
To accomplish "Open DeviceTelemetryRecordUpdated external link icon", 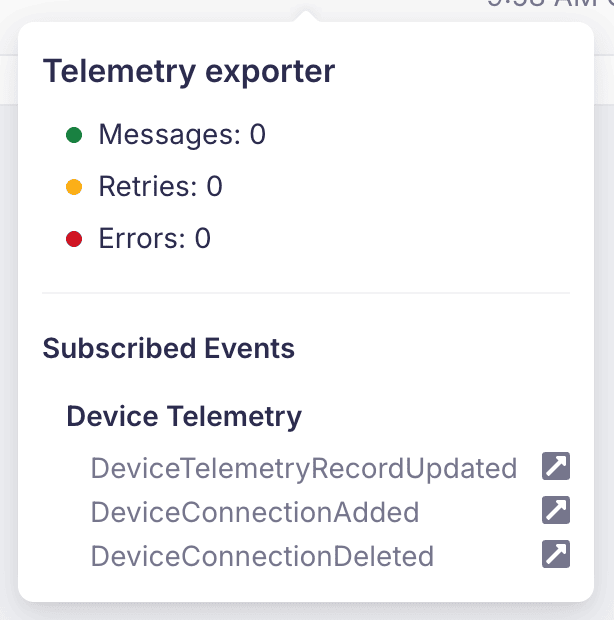I will 555,466.
